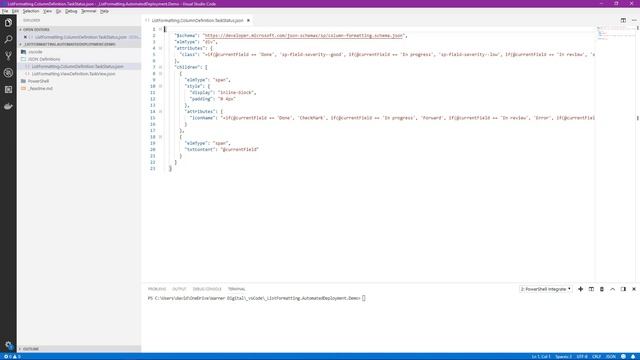Open the Selection menu
The image size is (640, 360).
(31, 11)
